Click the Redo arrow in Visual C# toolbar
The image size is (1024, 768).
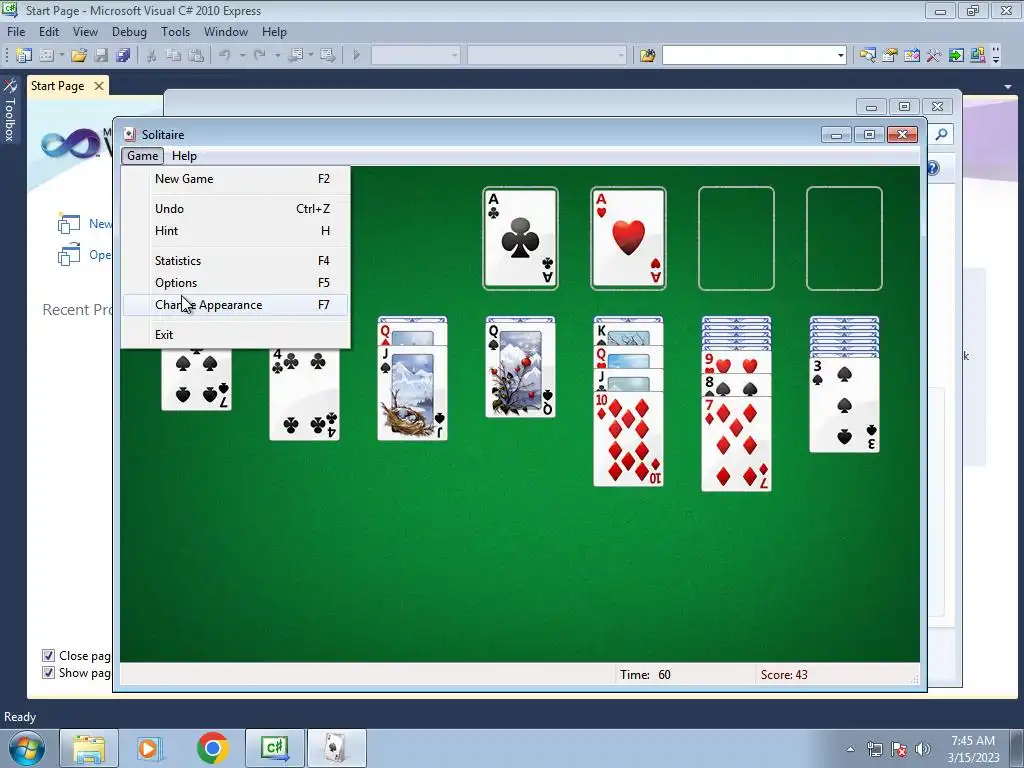coord(259,56)
